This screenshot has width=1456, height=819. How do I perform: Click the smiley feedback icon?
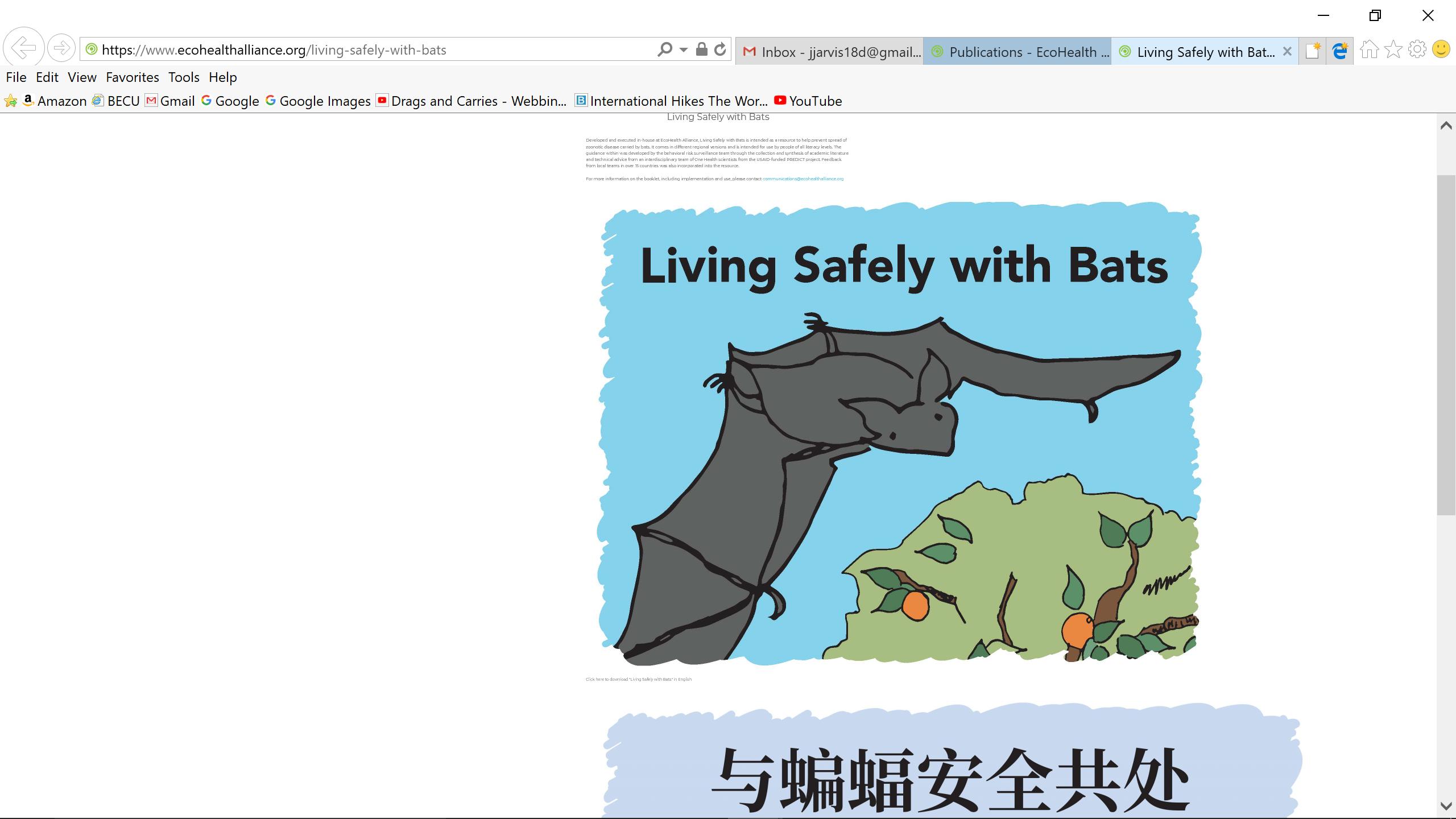coord(1441,50)
